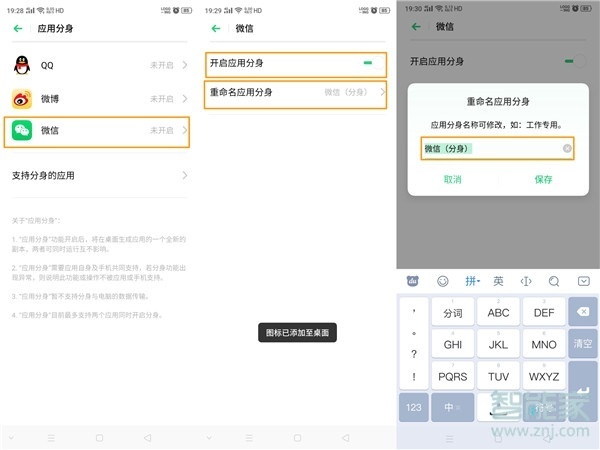Screen dimensions: 600x450
Task: Open the emoji panel on keyboard
Action: pos(443,281)
